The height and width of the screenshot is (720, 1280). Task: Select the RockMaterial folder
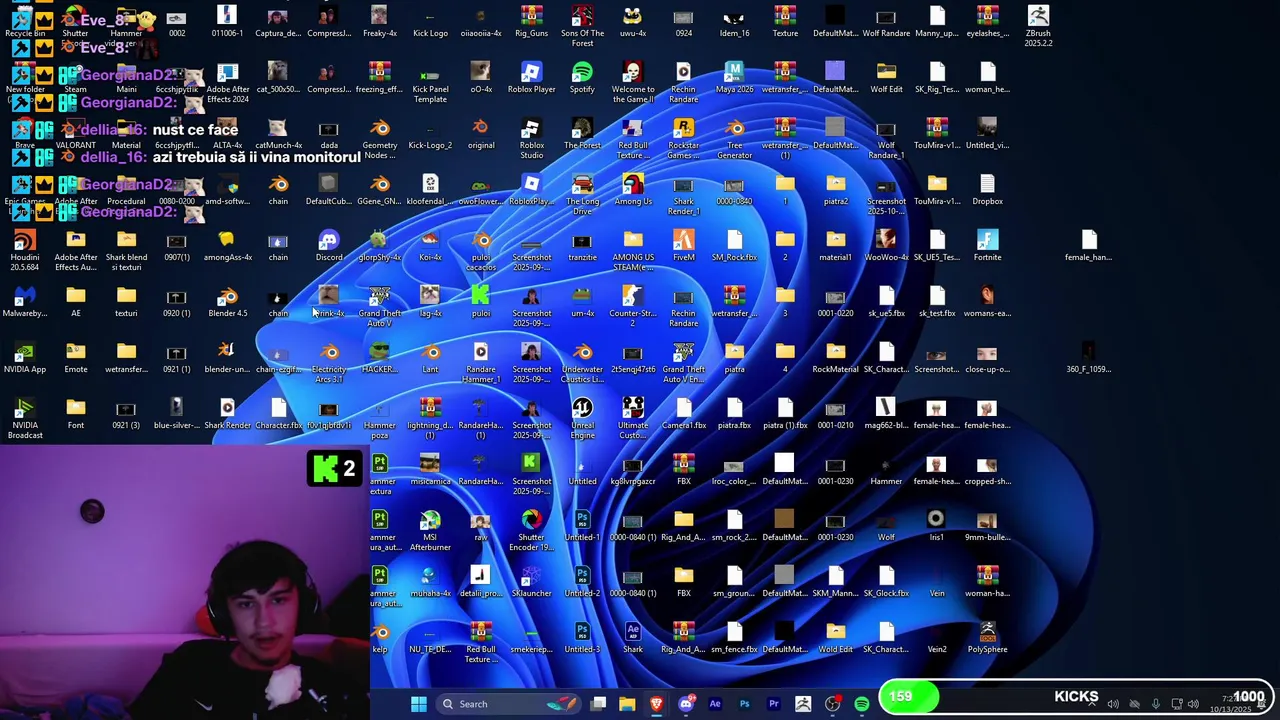(x=835, y=358)
